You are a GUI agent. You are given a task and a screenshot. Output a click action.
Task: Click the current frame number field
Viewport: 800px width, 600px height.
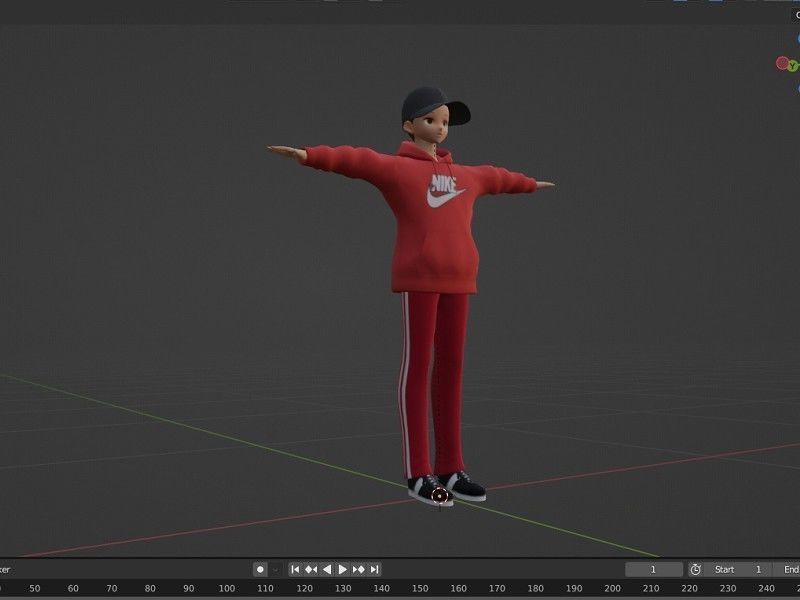tap(654, 569)
